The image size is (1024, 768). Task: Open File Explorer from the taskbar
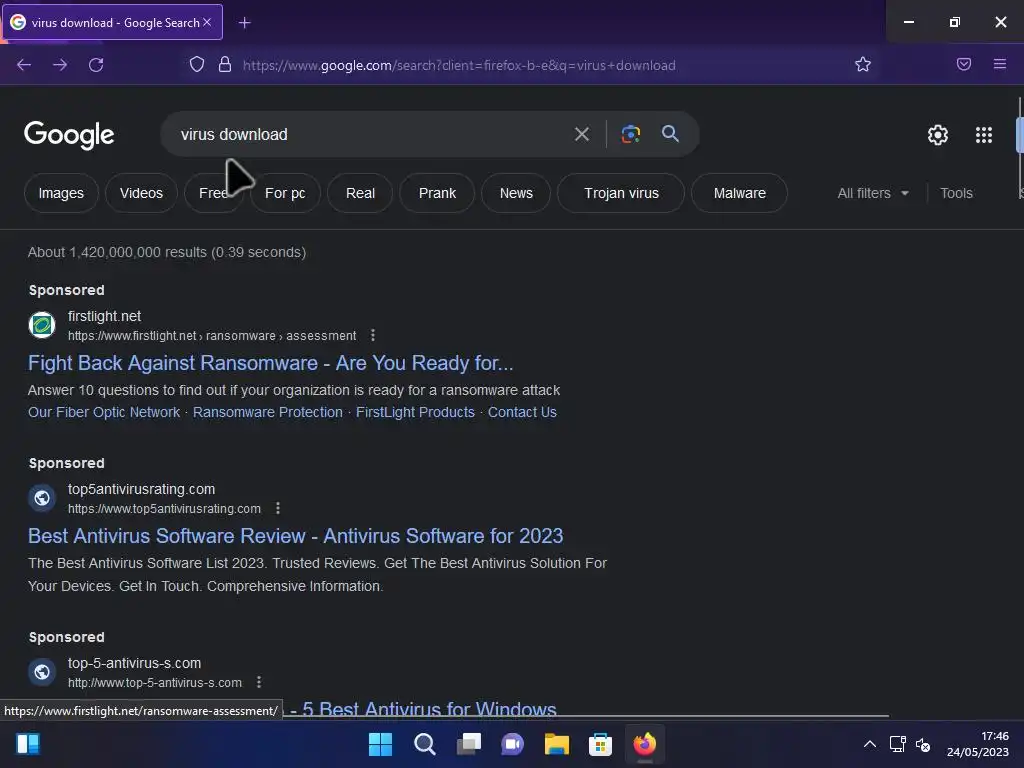[556, 744]
